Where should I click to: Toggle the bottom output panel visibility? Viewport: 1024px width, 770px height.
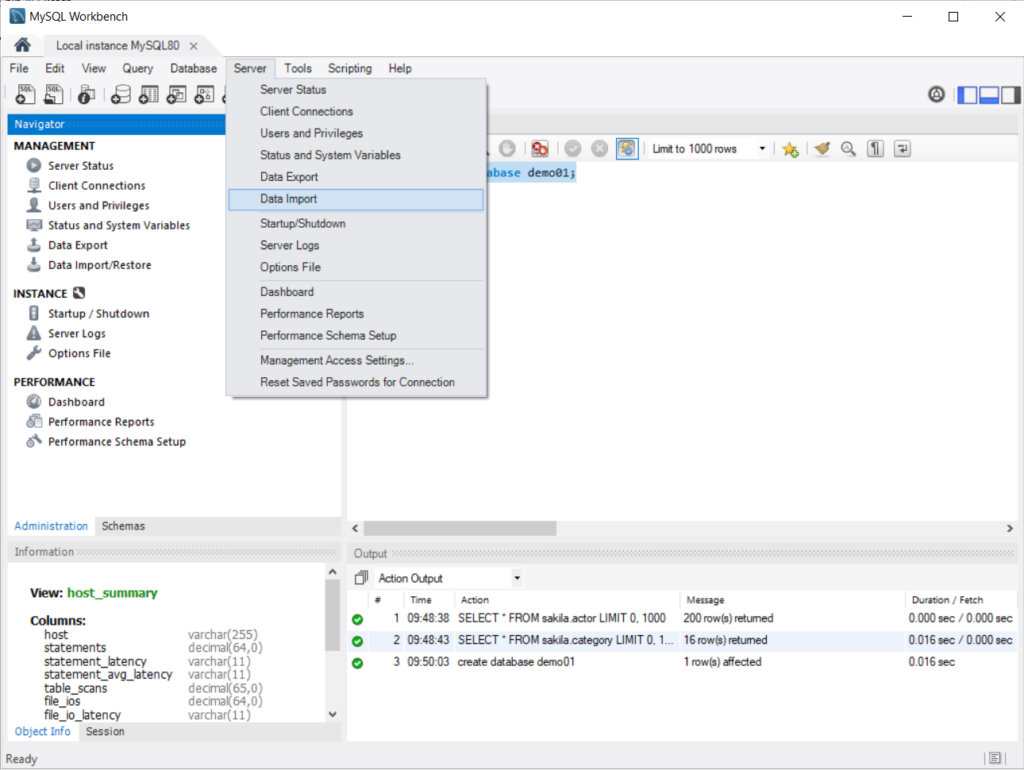tap(989, 95)
